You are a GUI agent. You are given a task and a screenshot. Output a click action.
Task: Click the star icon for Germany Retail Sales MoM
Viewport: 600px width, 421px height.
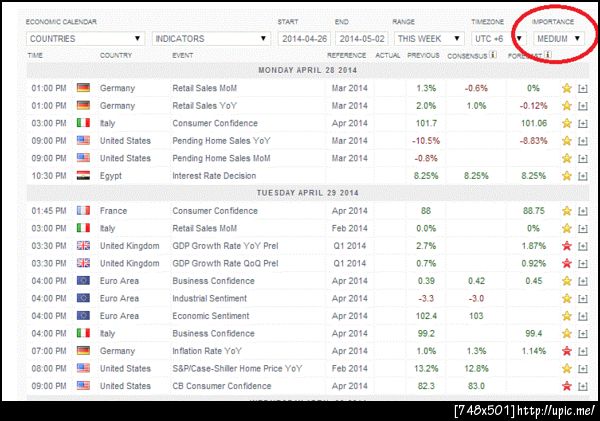tap(566, 88)
